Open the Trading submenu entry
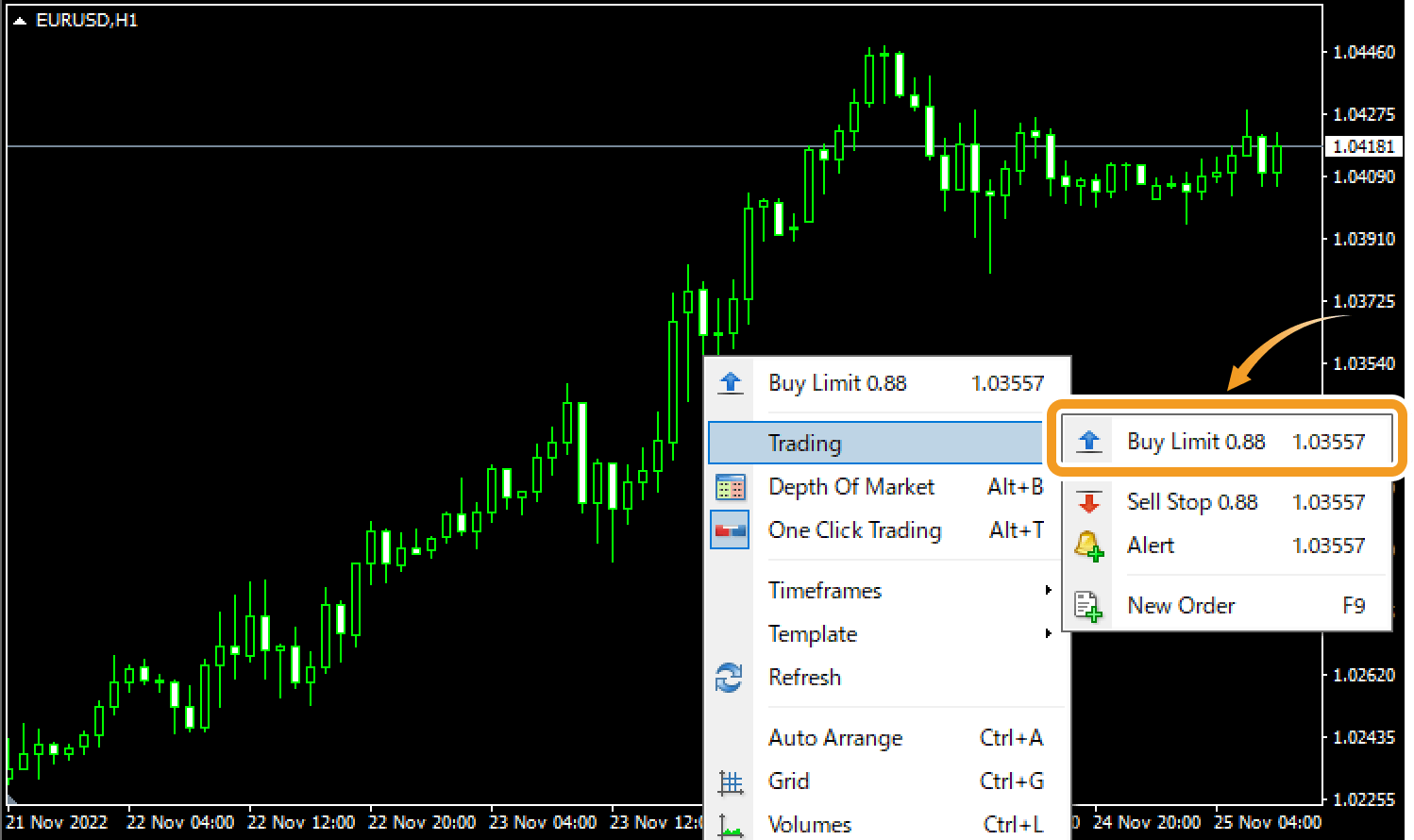 click(804, 443)
